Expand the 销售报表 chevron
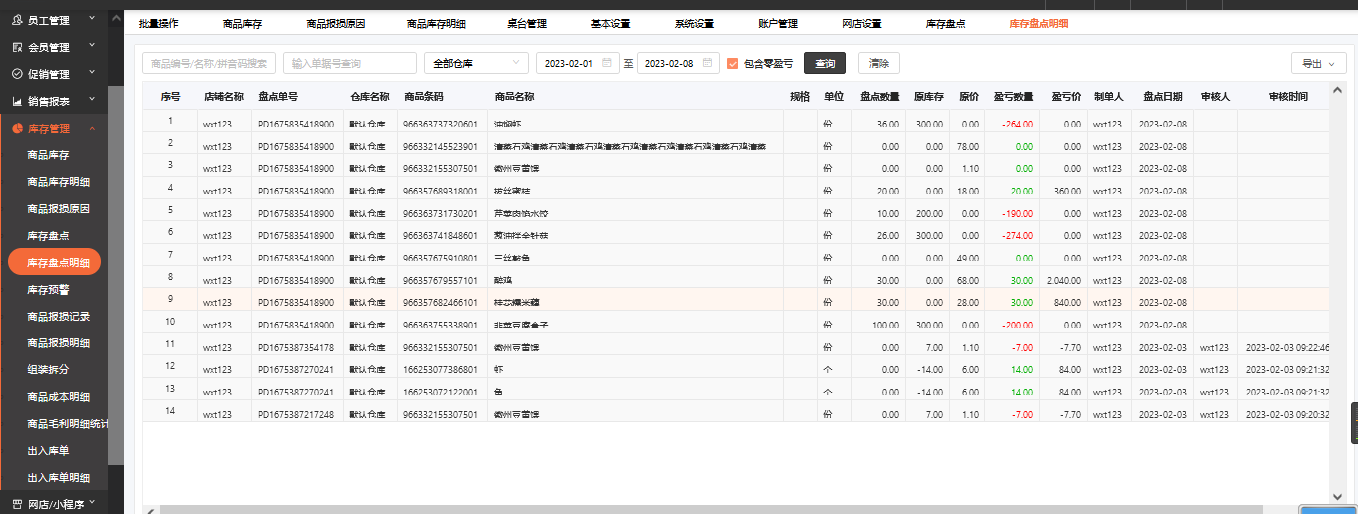Screen dimensions: 1358x514 click(x=92, y=101)
